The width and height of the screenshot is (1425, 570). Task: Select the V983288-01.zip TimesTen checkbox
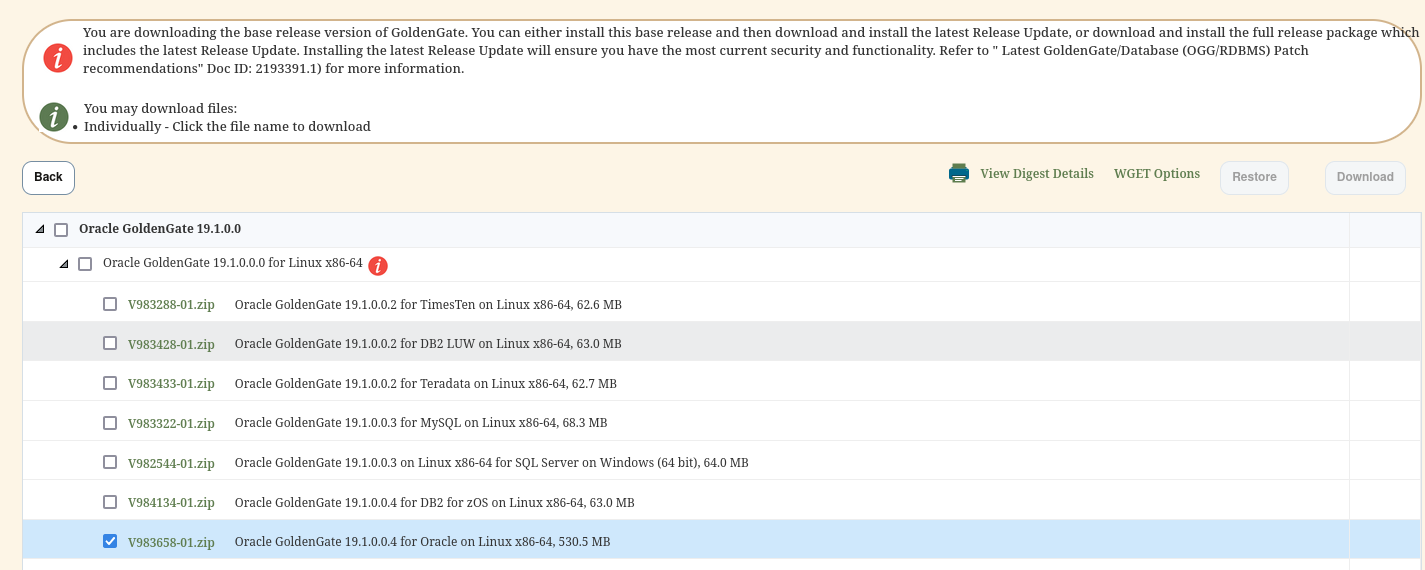point(110,304)
